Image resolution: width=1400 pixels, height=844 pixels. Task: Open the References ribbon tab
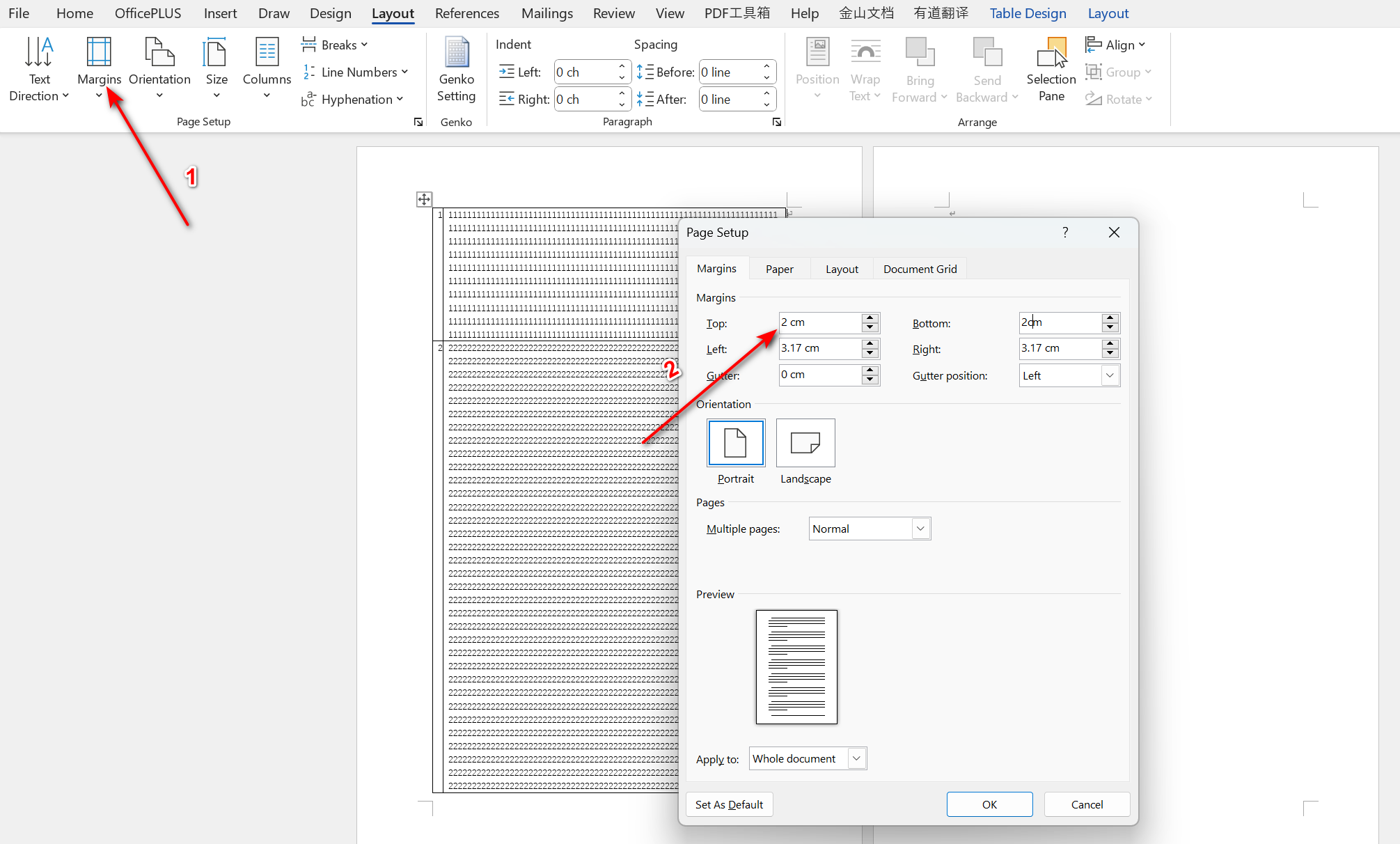click(x=466, y=13)
